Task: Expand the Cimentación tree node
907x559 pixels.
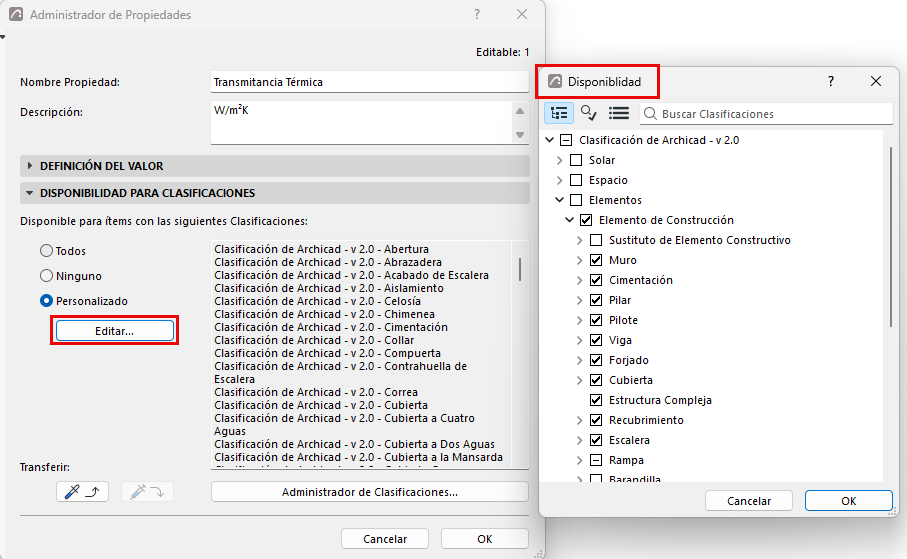Action: point(580,280)
